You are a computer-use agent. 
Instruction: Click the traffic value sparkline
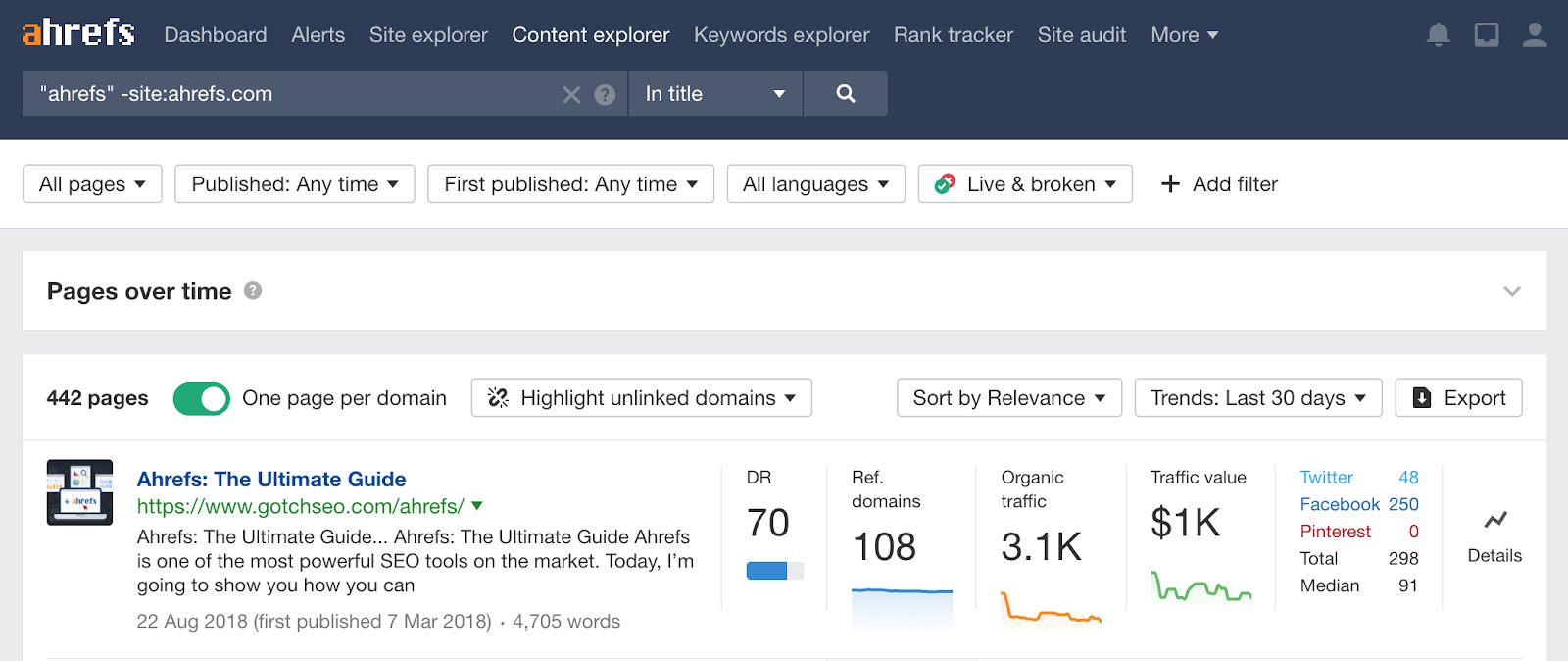1201,585
